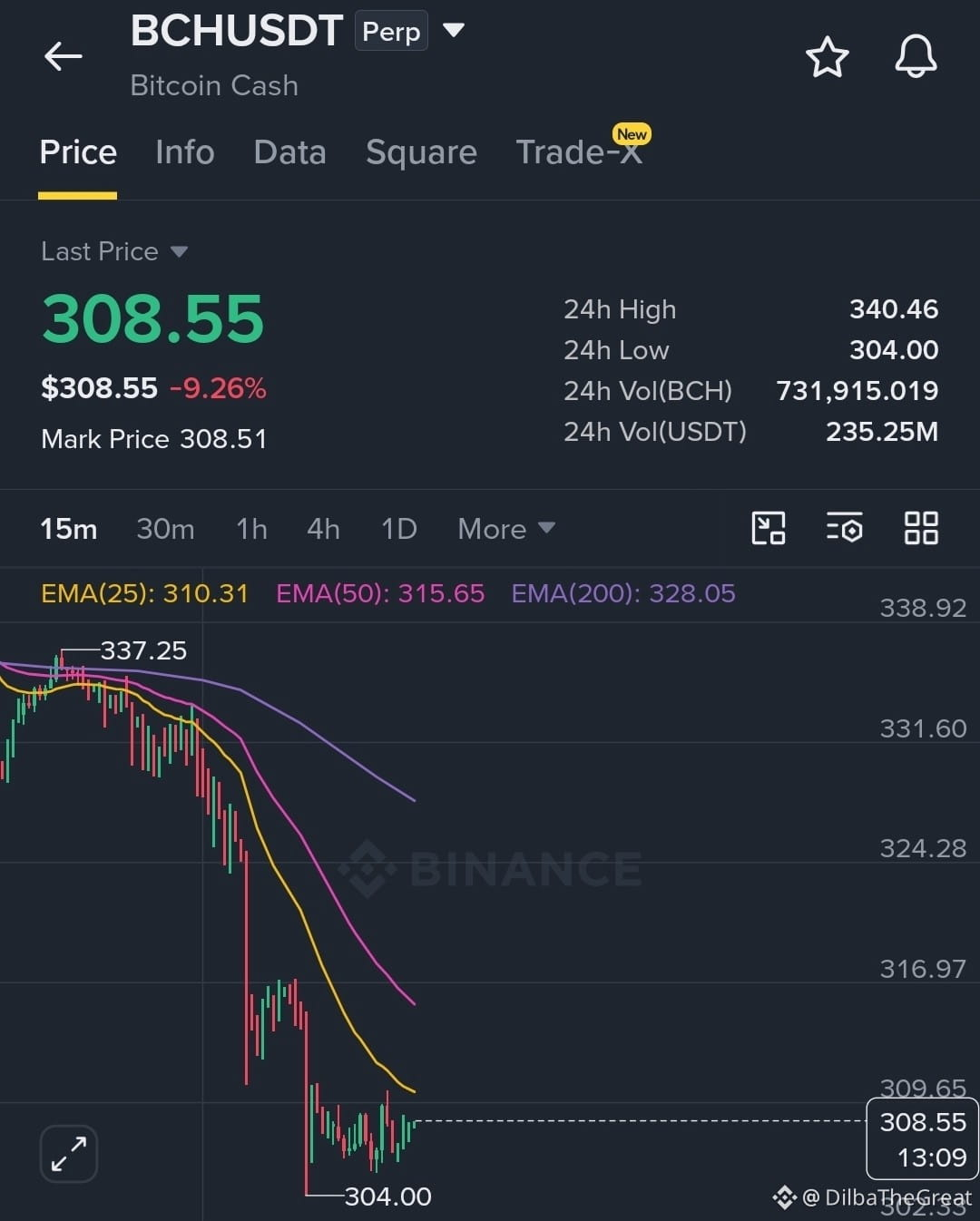Expand the BCHUSDT pair selector arrow
This screenshot has width=980, height=1221.
tap(454, 31)
